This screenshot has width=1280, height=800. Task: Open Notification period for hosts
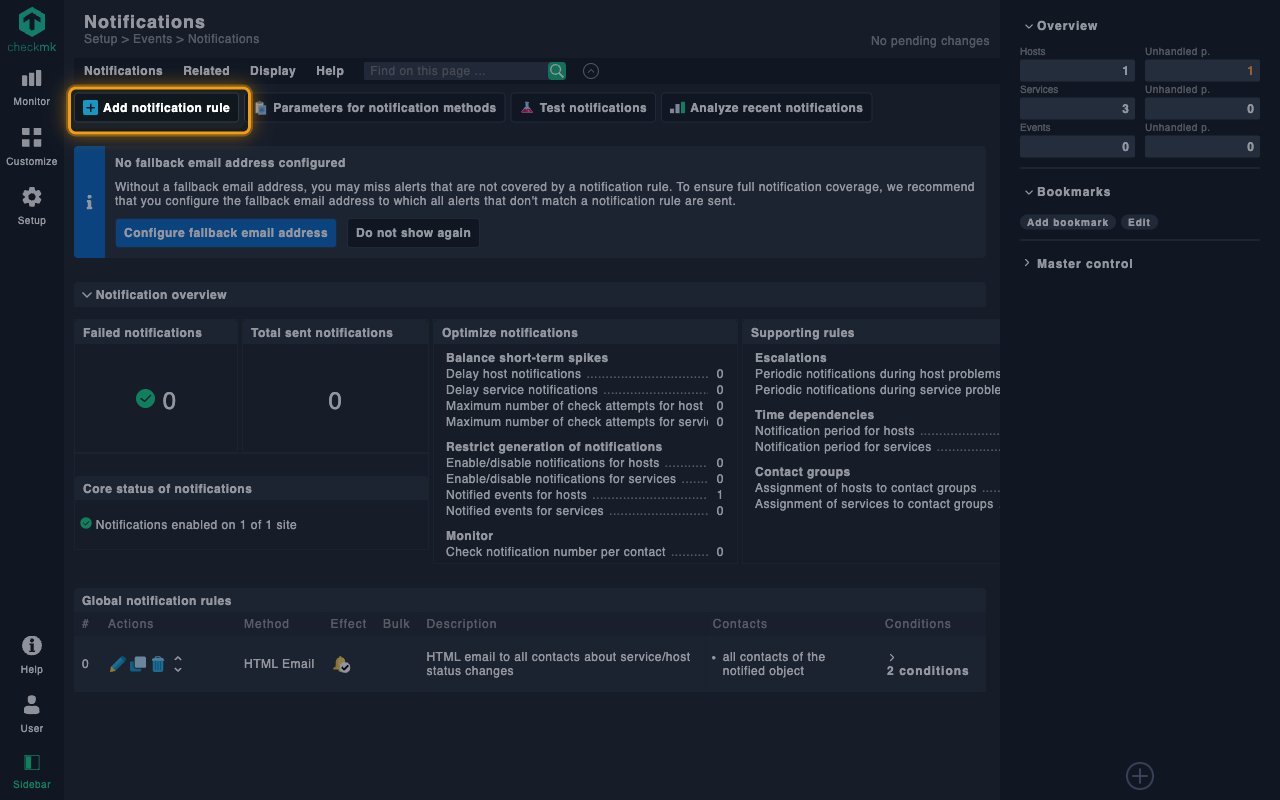pos(835,431)
